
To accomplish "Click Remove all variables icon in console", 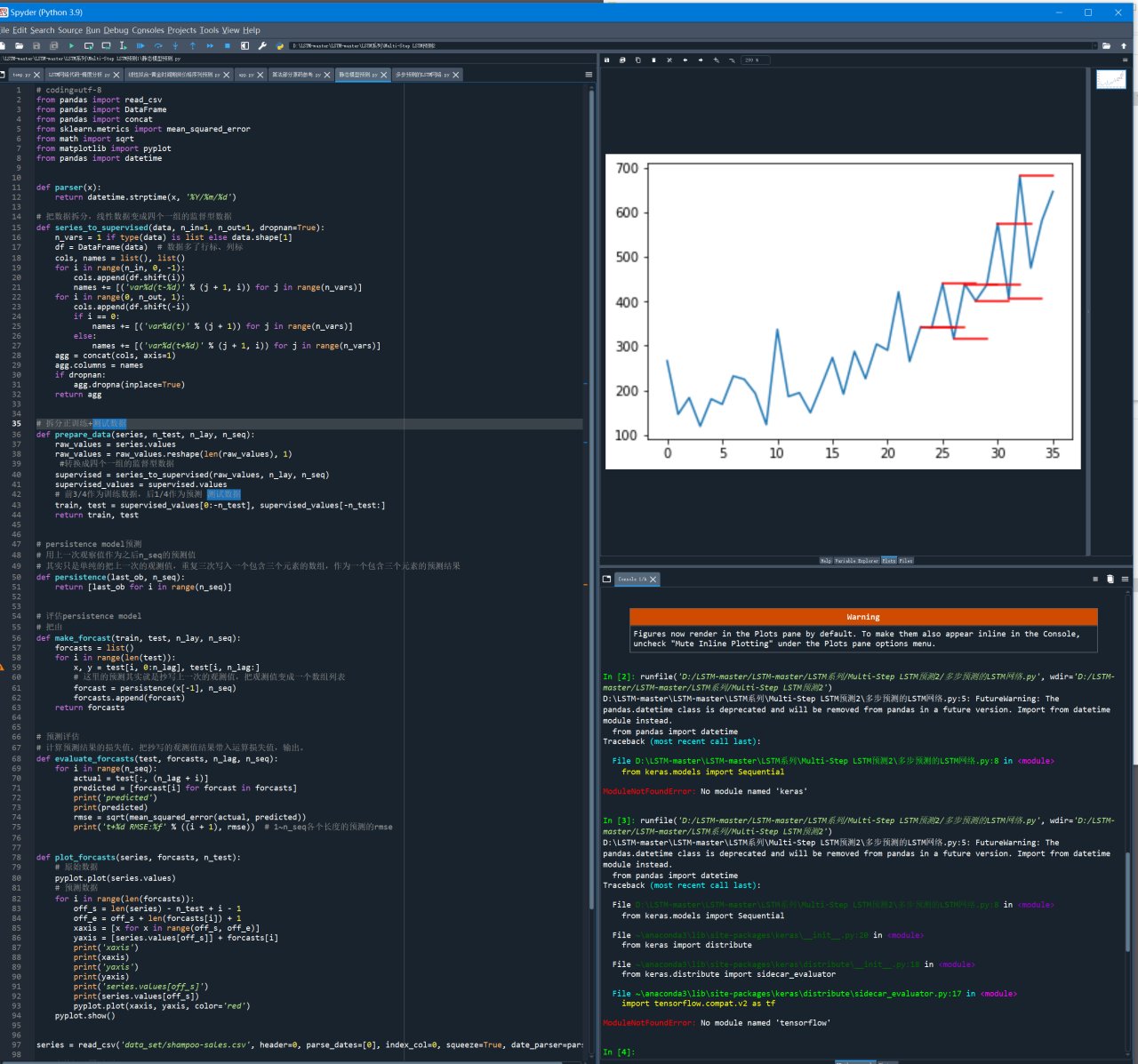I will (x=1110, y=579).
